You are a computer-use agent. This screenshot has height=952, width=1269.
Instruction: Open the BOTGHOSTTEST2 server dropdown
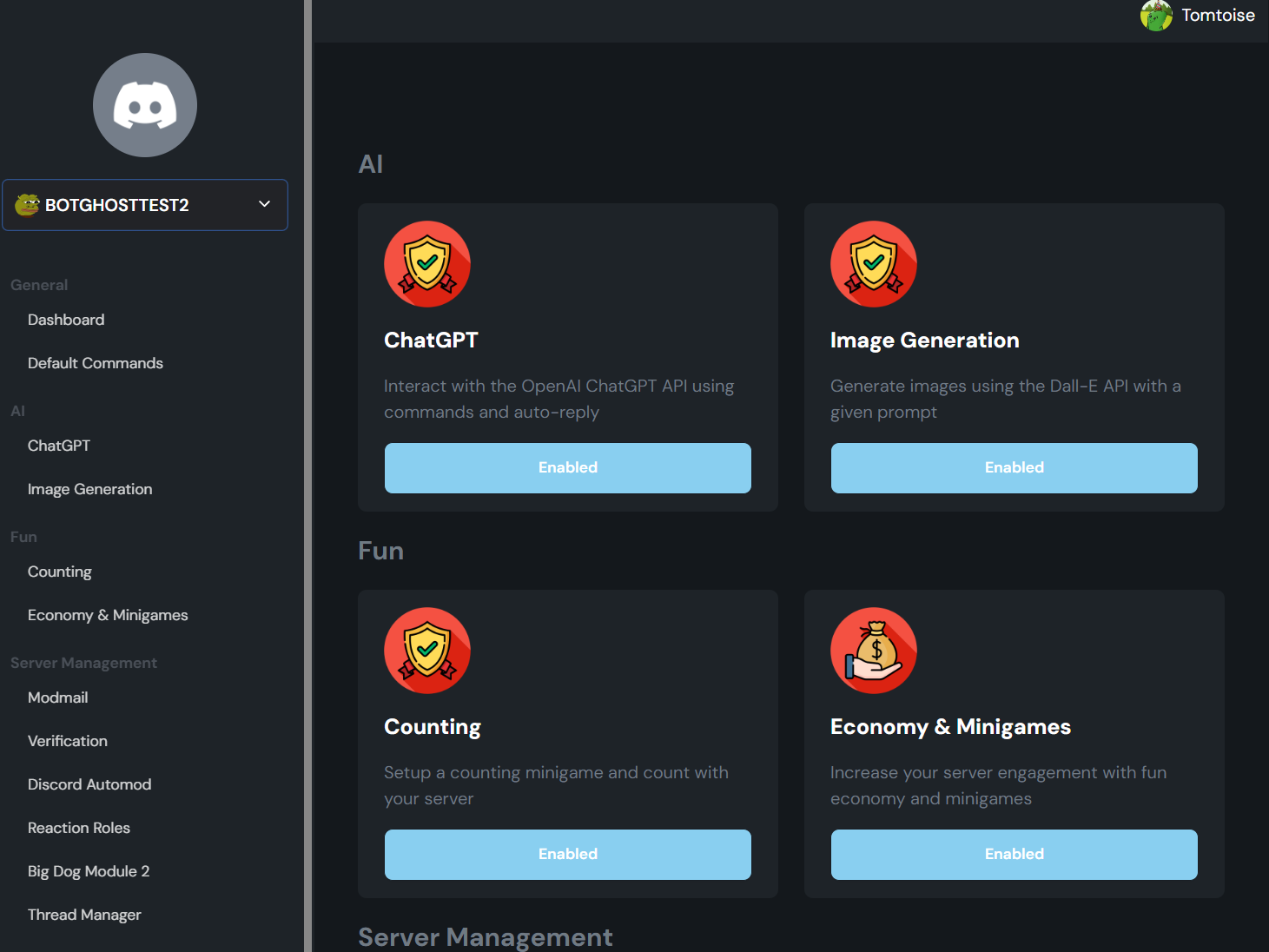coord(144,204)
